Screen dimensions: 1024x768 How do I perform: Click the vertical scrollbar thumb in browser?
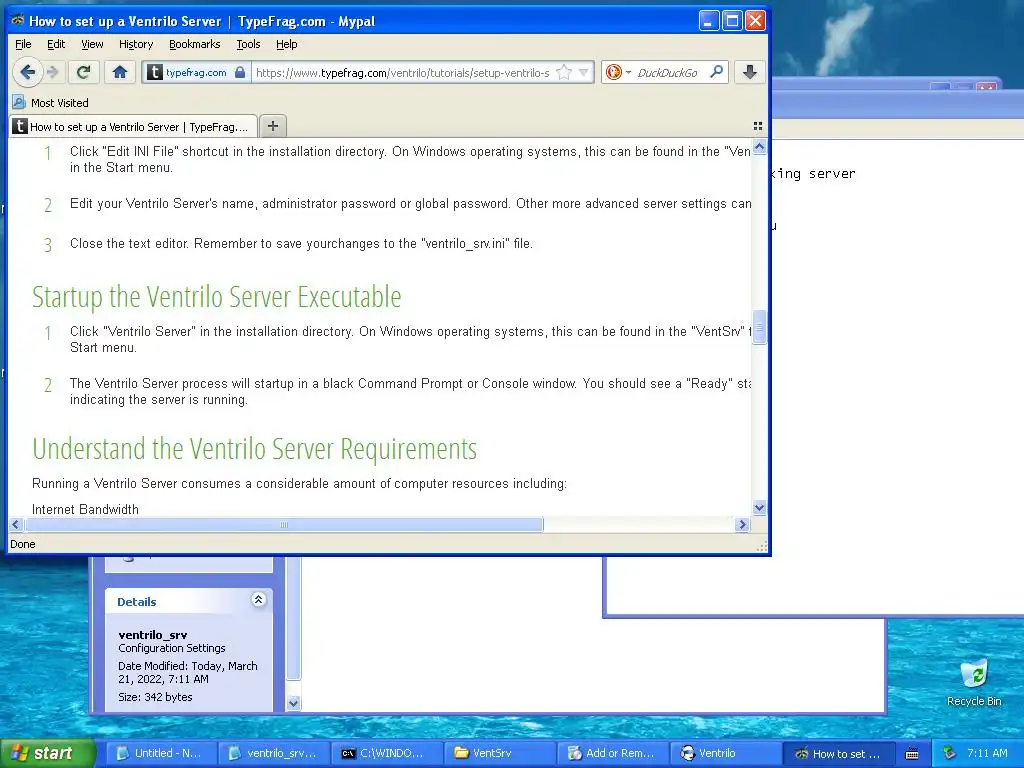click(x=759, y=327)
